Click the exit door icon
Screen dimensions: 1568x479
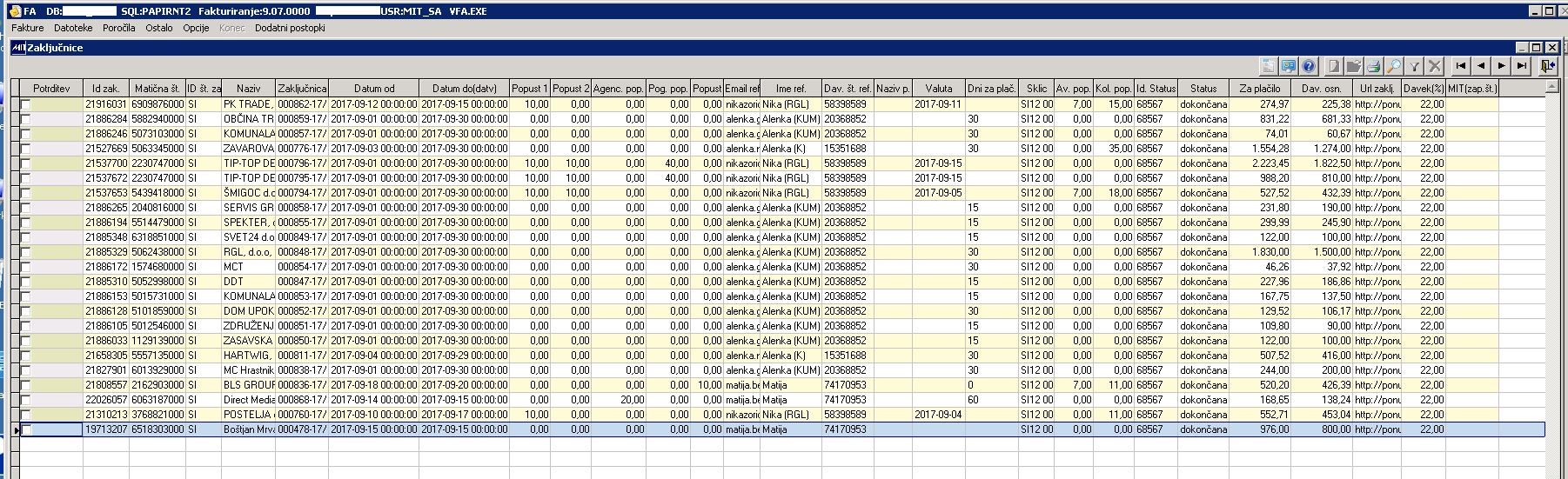pos(1546,65)
